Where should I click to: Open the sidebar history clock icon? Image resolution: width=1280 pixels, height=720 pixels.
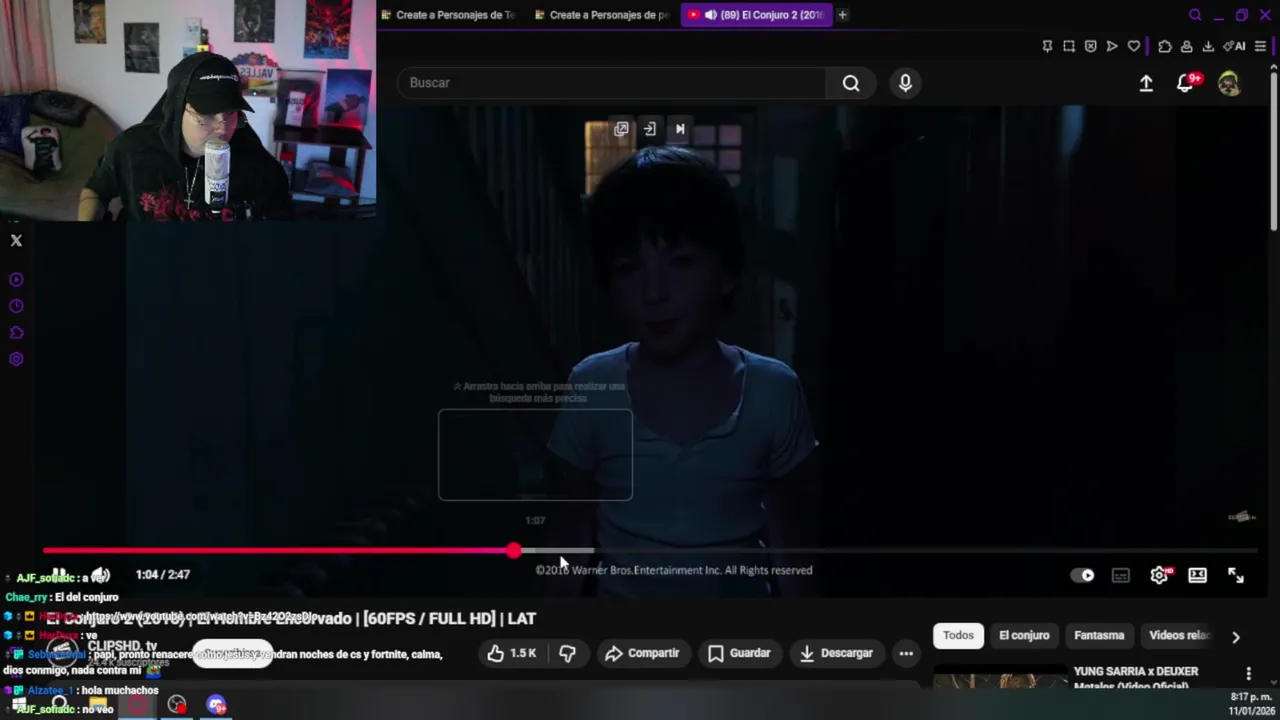[16, 306]
